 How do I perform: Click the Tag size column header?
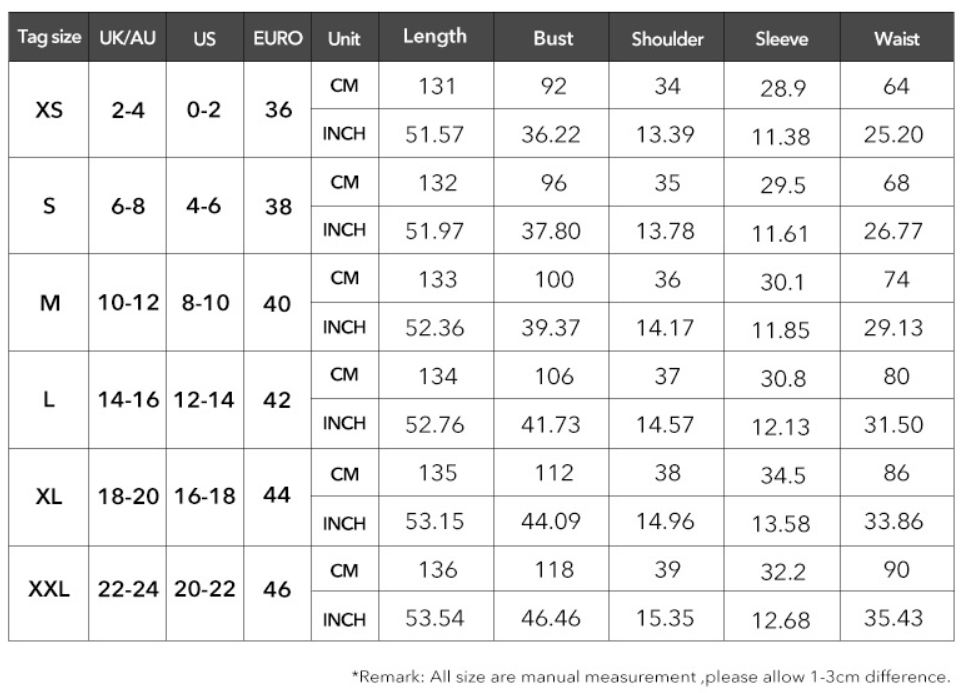[49, 37]
